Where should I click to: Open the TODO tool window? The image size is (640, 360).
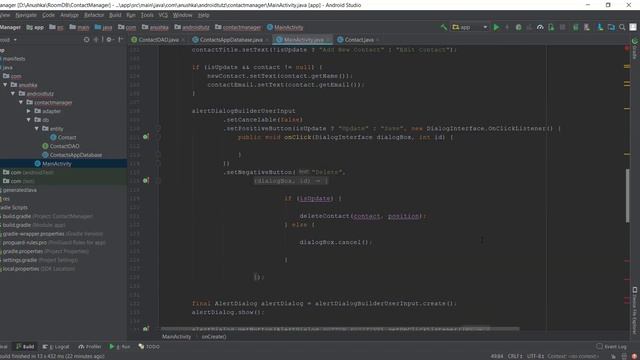click(149, 347)
